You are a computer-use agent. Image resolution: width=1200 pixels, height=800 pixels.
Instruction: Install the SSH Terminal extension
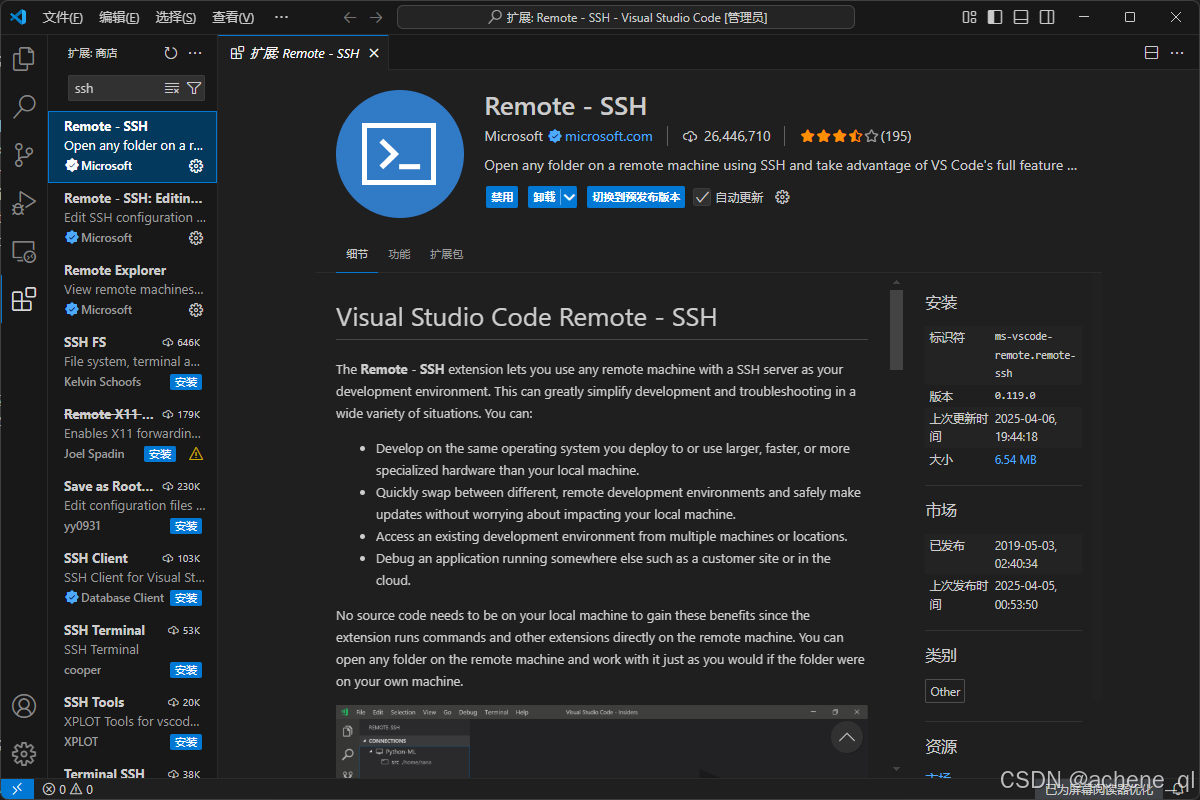pos(186,670)
